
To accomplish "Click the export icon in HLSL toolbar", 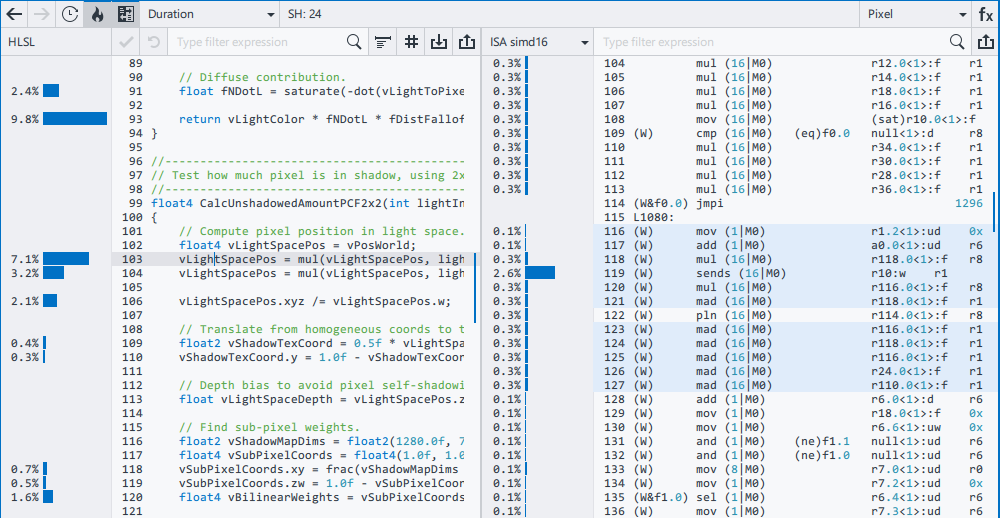I will coord(466,42).
